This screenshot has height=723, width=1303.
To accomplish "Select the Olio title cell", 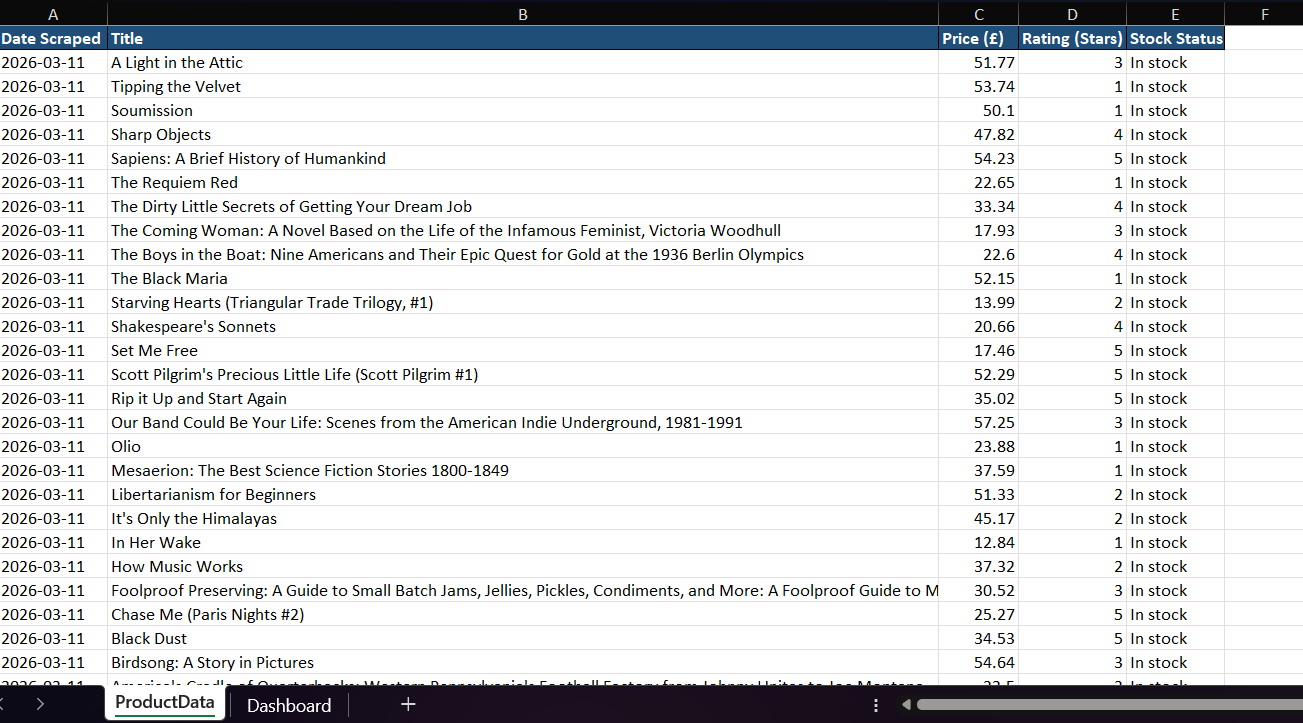I will coord(523,446).
